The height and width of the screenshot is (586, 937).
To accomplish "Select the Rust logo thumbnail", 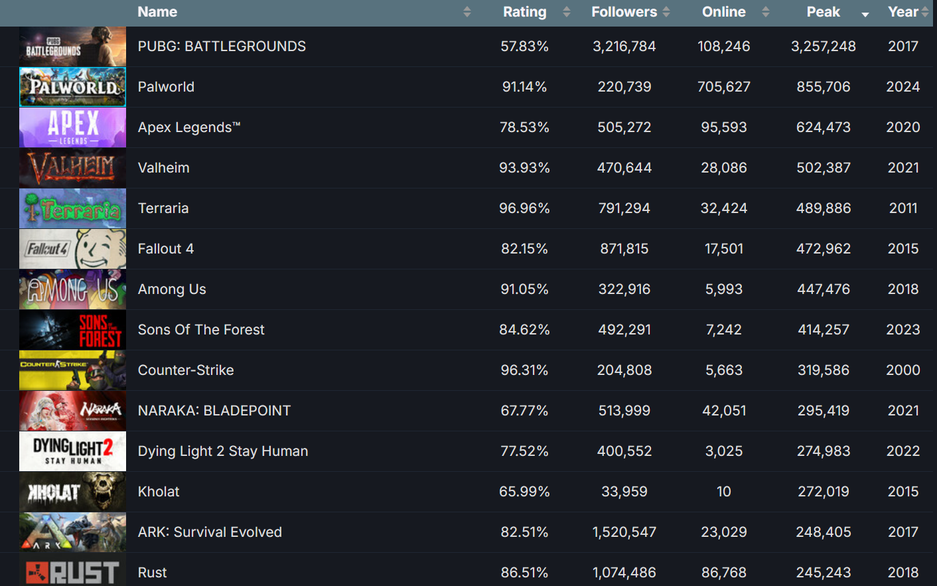I will 72,572.
